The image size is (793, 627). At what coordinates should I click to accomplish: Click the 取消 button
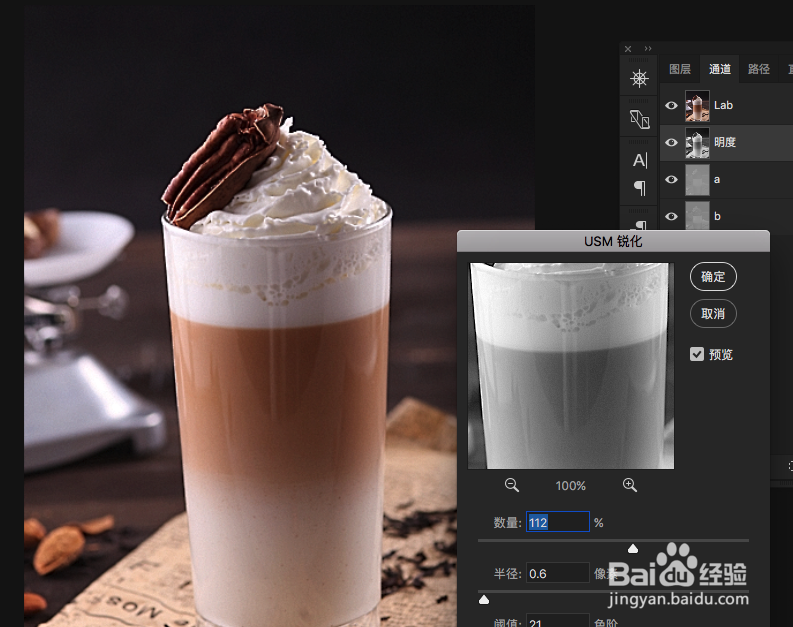tap(713, 314)
